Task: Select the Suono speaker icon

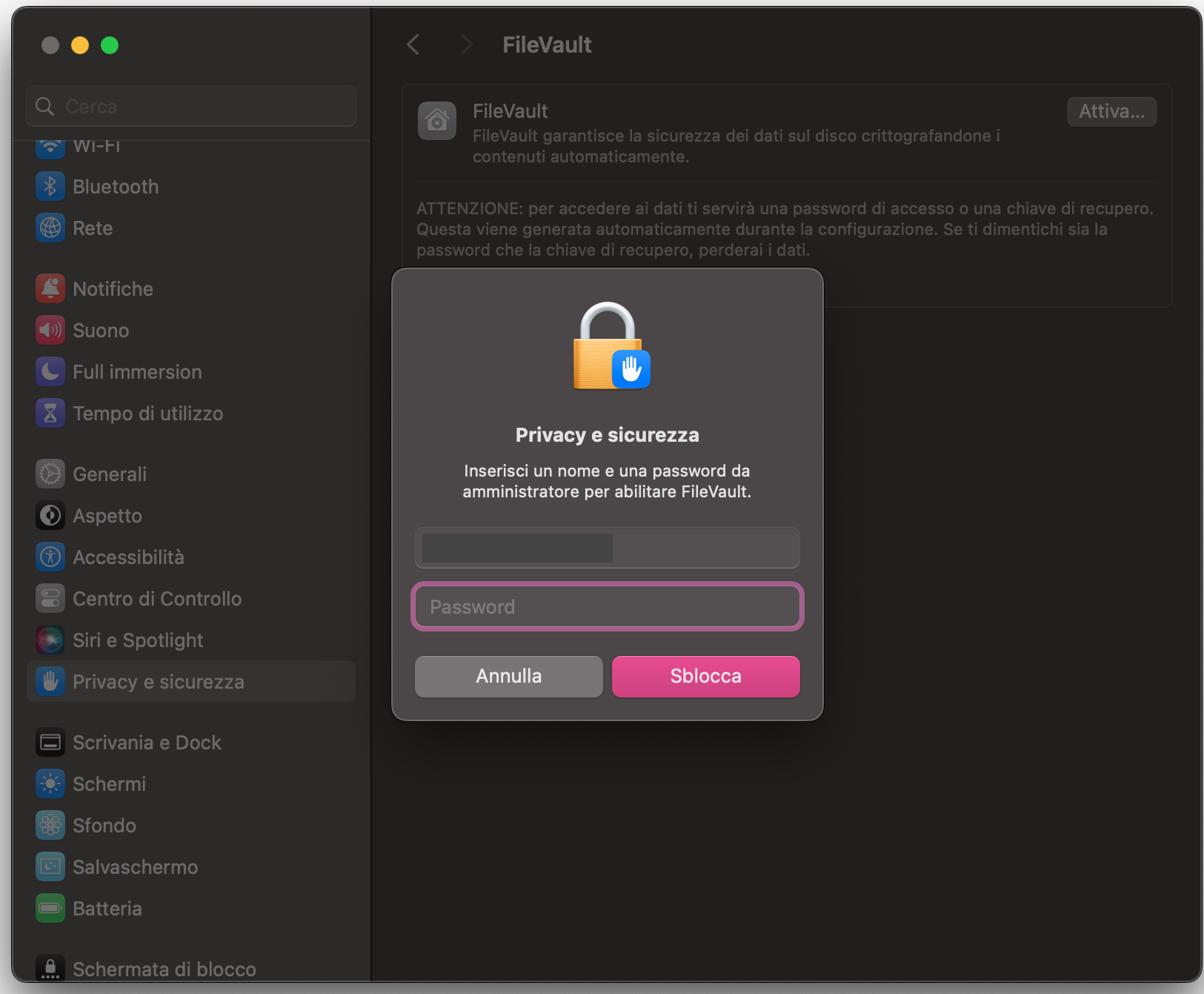Action: tap(50, 330)
